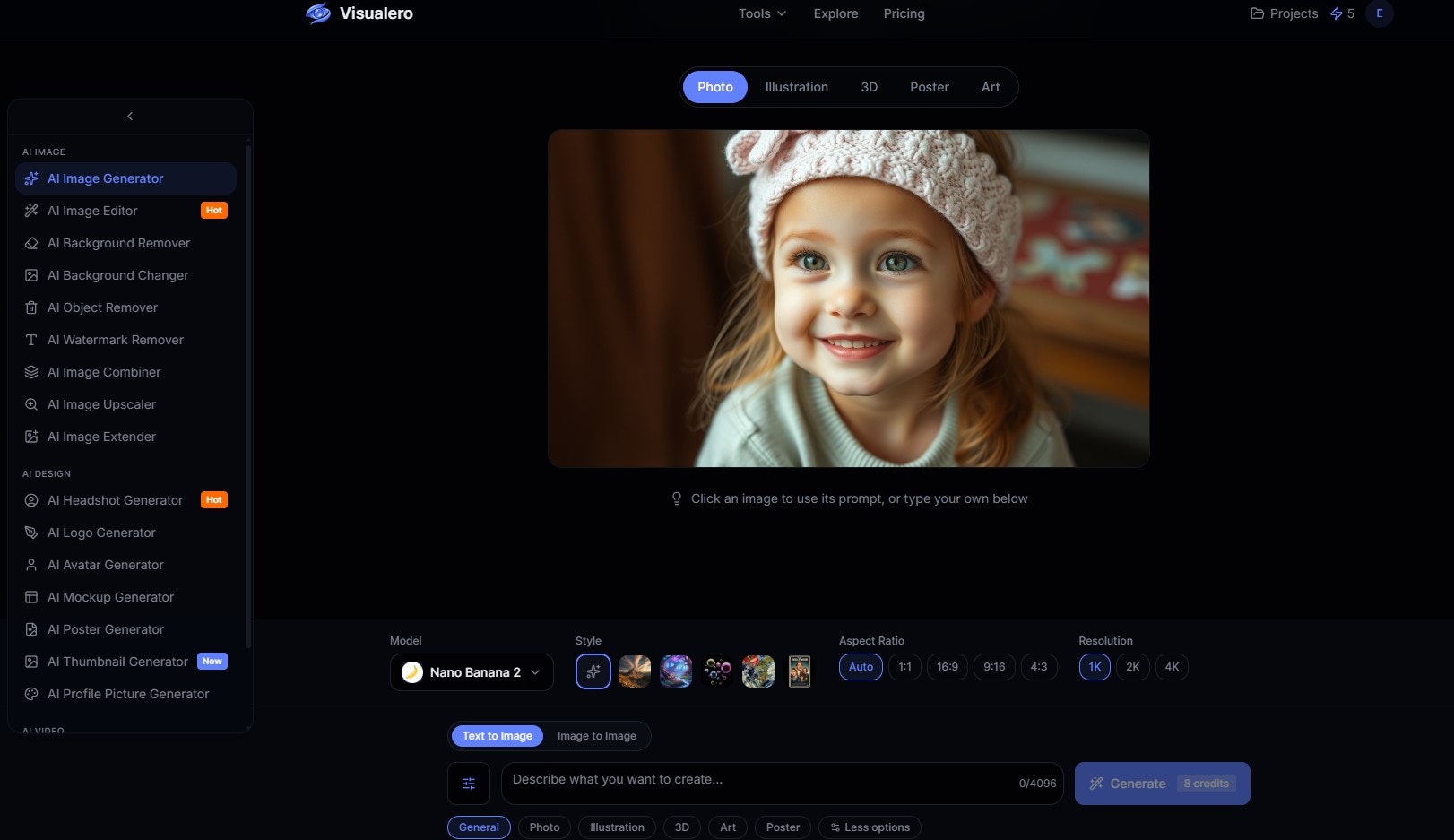1454x840 pixels.
Task: Open the Tools dropdown menu
Action: [761, 13]
